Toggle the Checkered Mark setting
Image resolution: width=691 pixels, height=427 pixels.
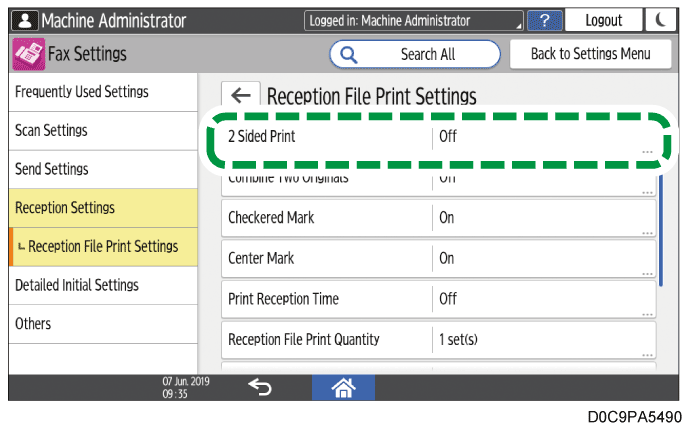tap(438, 218)
